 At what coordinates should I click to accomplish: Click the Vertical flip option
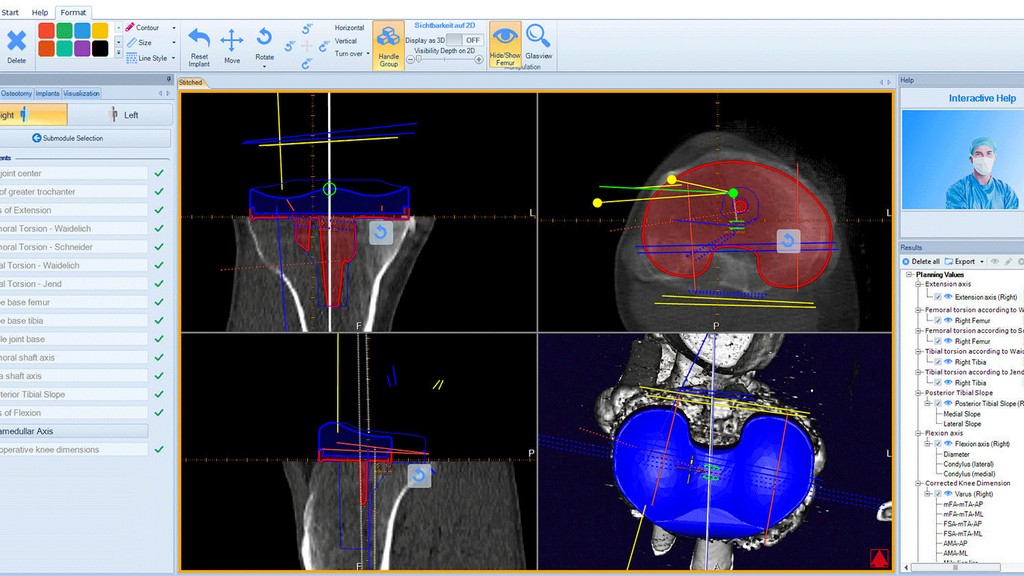(x=345, y=40)
